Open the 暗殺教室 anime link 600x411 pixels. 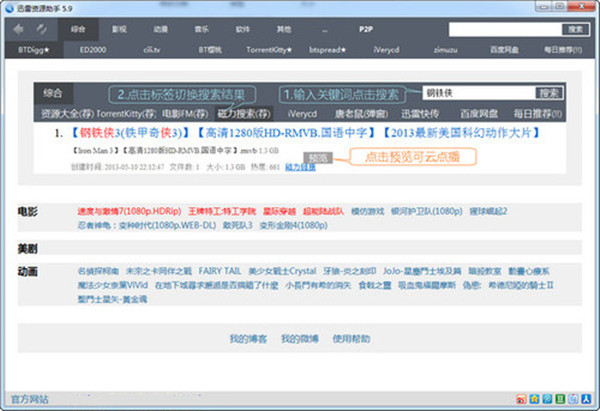tap(485, 271)
